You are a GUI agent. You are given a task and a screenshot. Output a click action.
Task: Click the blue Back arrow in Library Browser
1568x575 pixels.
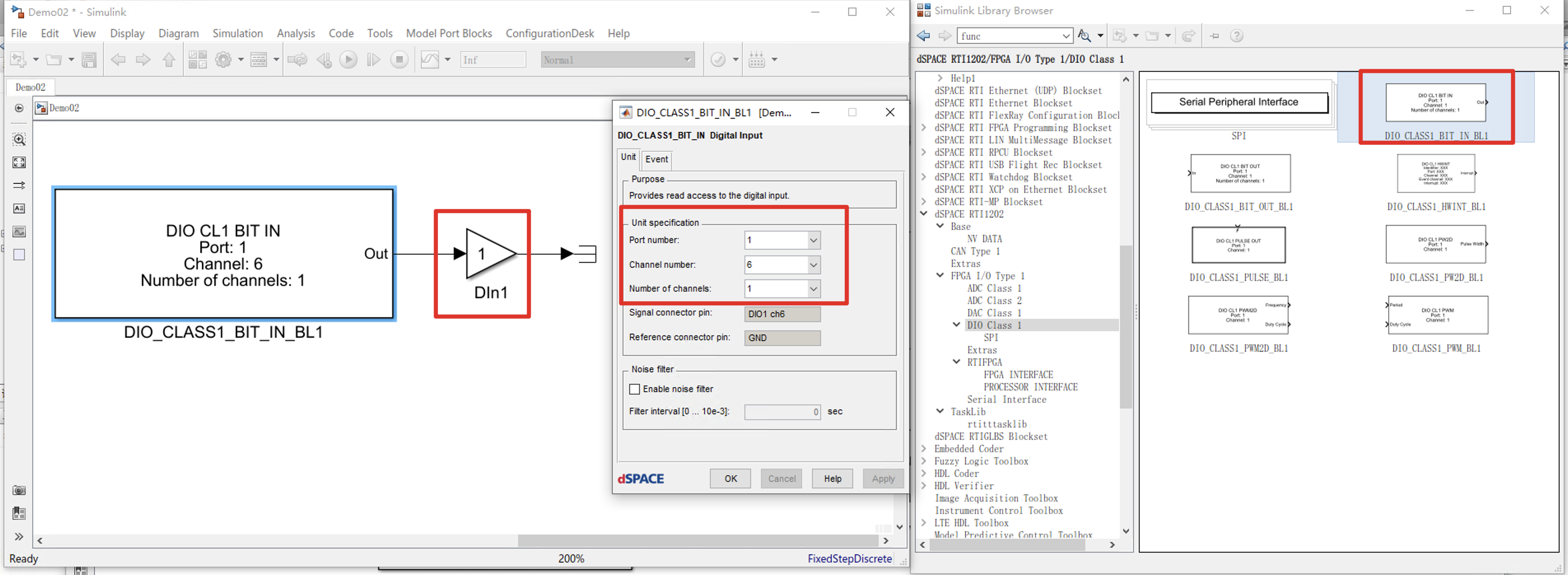(x=924, y=36)
